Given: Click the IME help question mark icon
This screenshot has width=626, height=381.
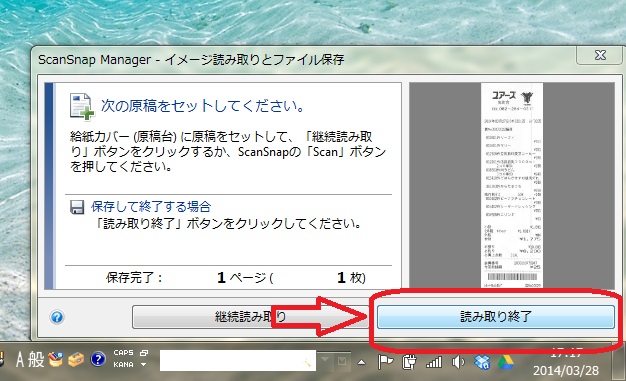Looking at the screenshot, I should coord(98,359).
